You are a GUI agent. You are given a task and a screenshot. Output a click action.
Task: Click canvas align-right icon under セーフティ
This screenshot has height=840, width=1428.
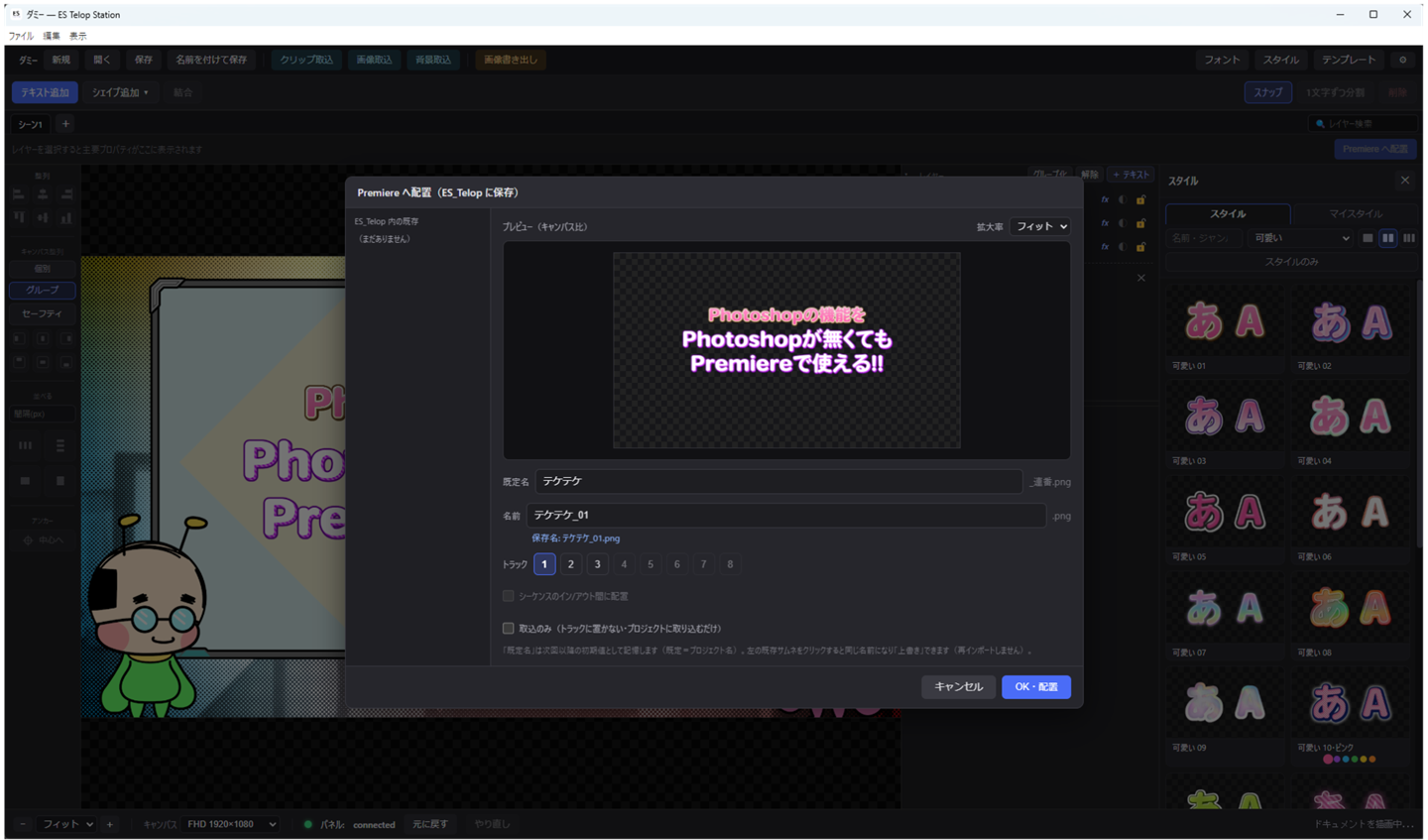(66, 338)
